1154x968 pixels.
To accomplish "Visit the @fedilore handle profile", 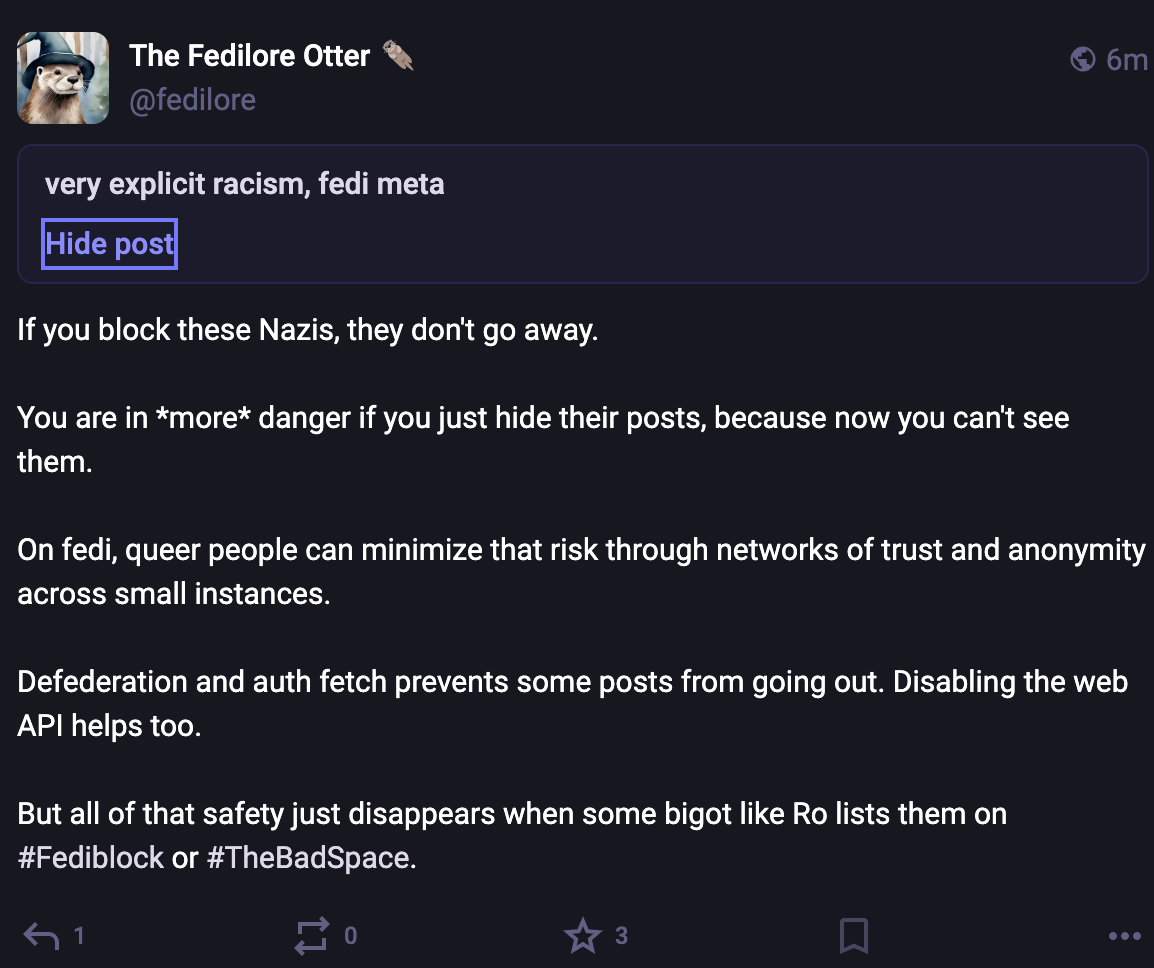I will [192, 100].
